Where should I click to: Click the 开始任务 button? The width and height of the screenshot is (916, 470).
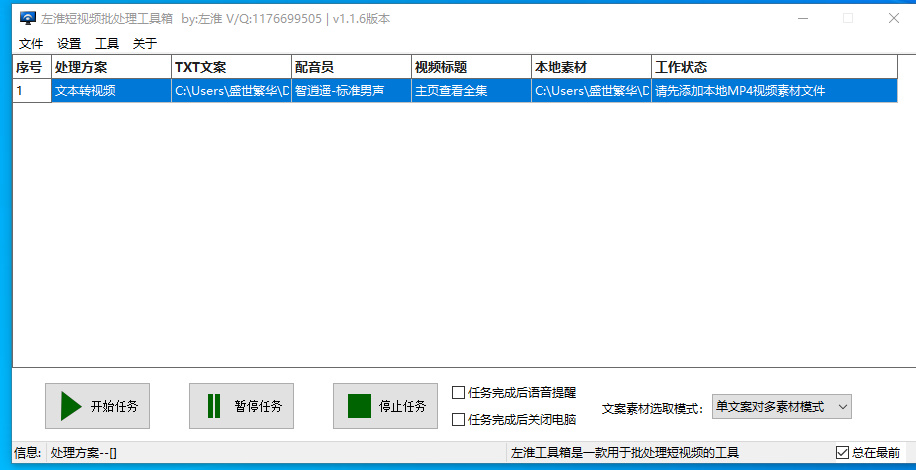tap(98, 406)
